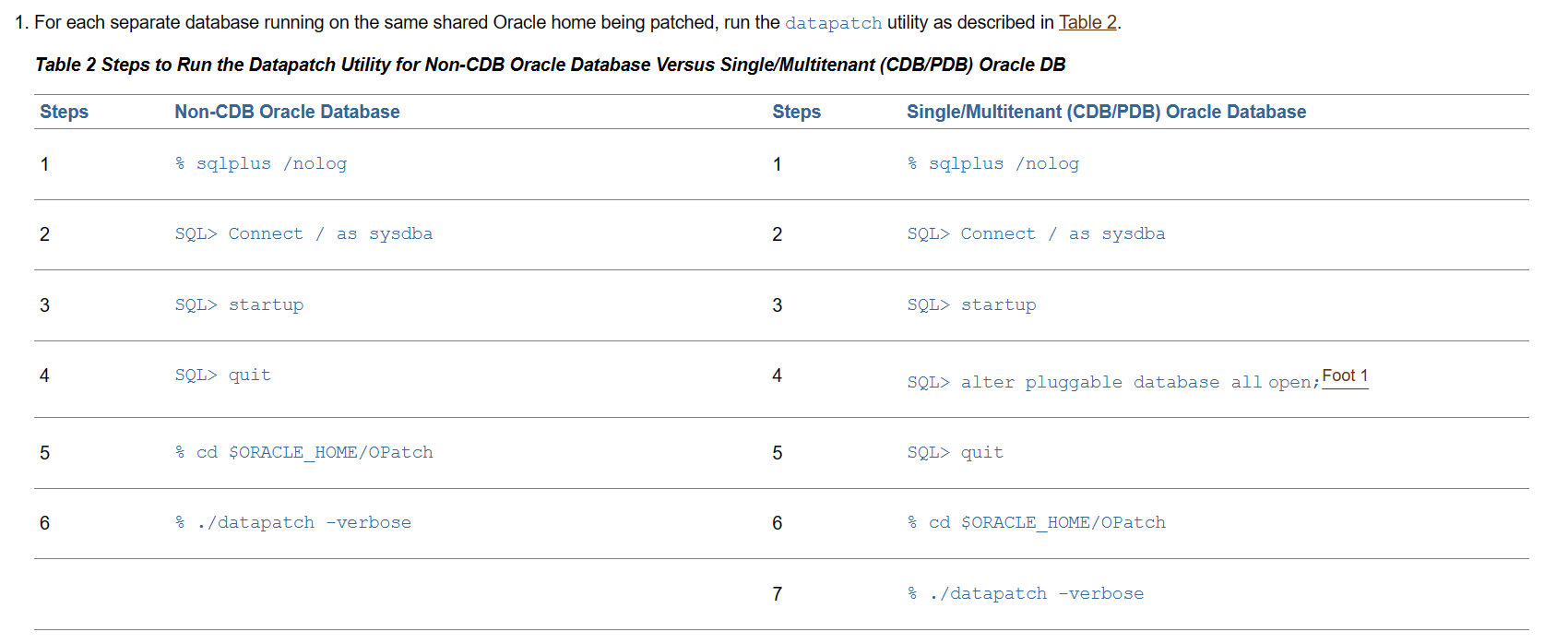Click CDB SQL> quit in step 5
Image resolution: width=1568 pixels, height=644 pixels.
tap(955, 452)
